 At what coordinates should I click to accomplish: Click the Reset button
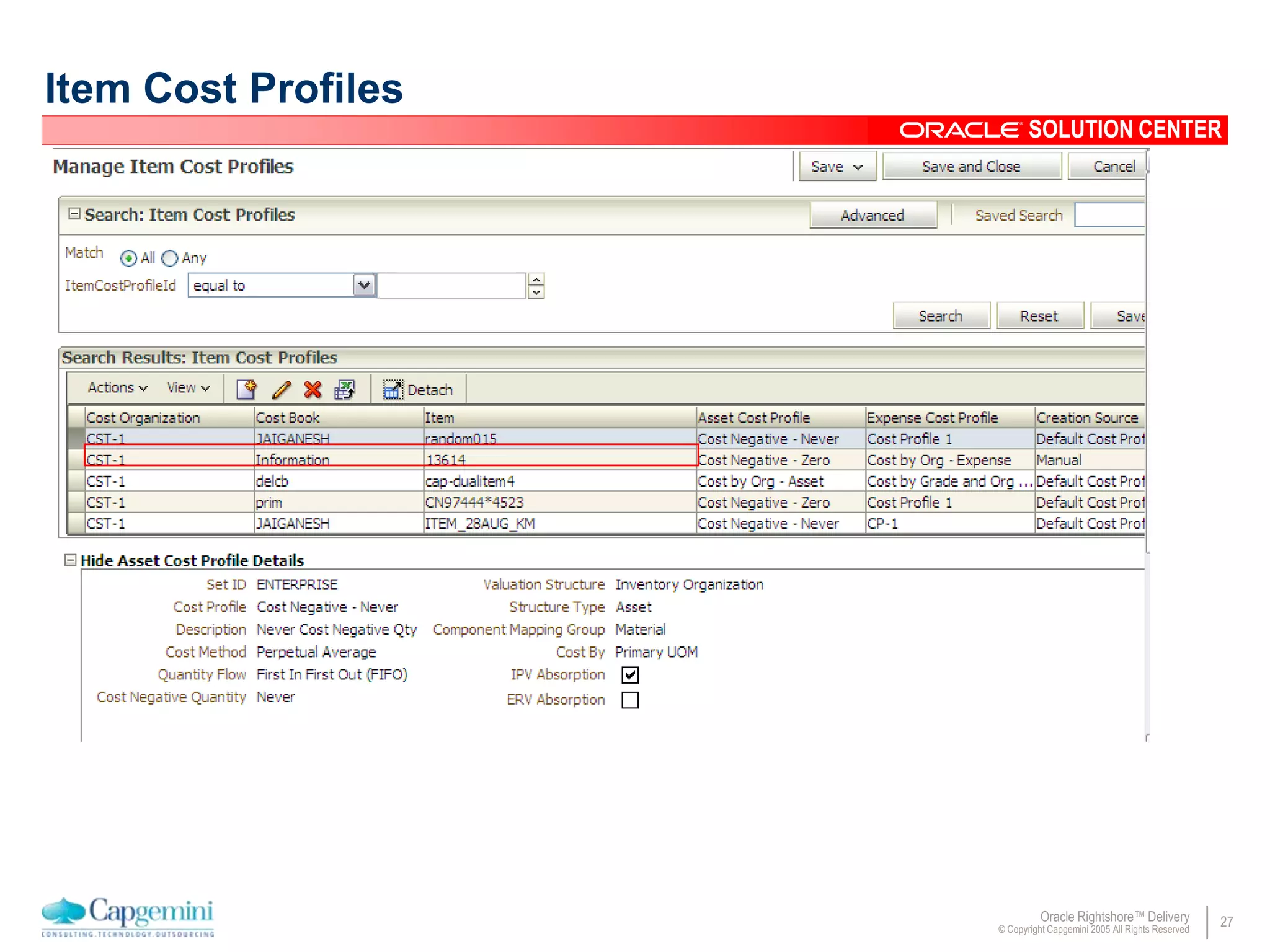1040,316
